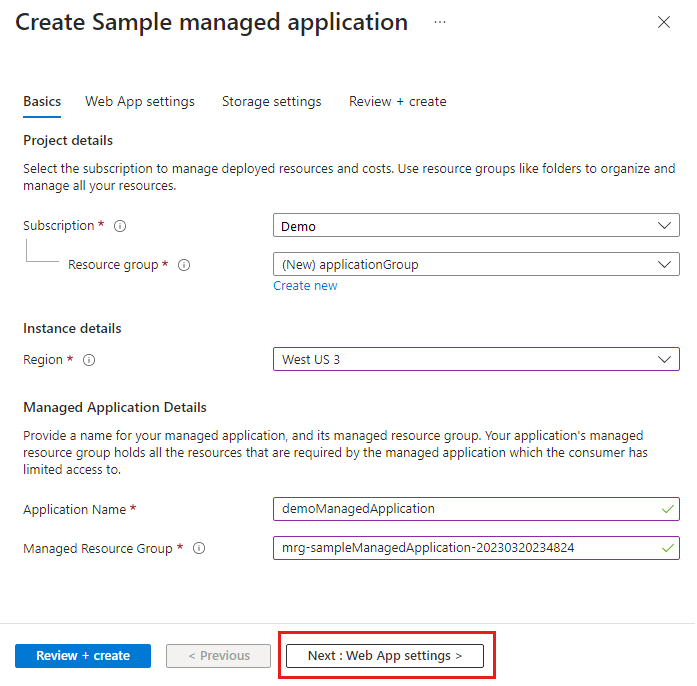Click the disabled Previous button
697x686 pixels.
click(x=218, y=656)
